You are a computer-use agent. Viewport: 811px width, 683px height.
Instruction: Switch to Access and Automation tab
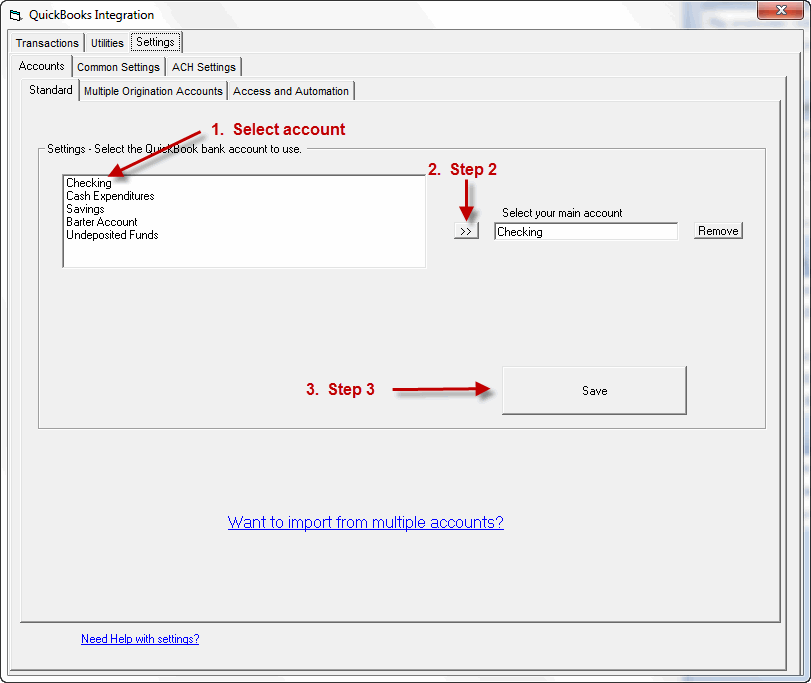291,91
